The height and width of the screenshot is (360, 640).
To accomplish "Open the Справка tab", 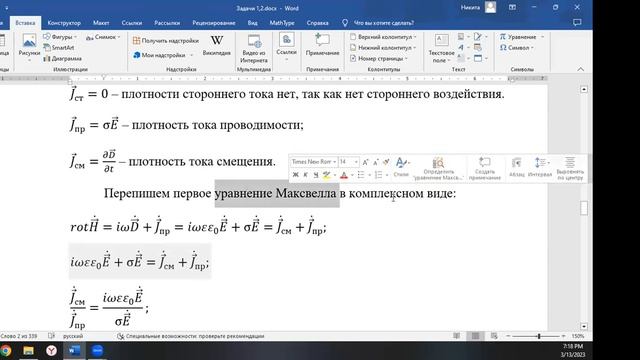I will [x=317, y=23].
